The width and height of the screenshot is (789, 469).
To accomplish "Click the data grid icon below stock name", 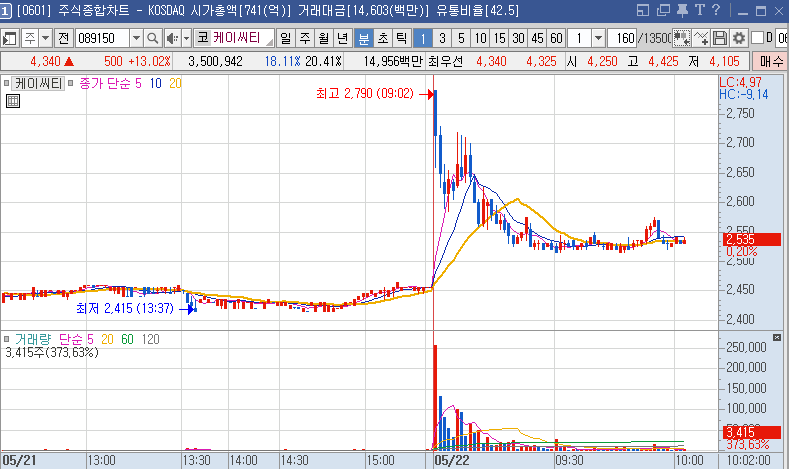I will pos(12,101).
